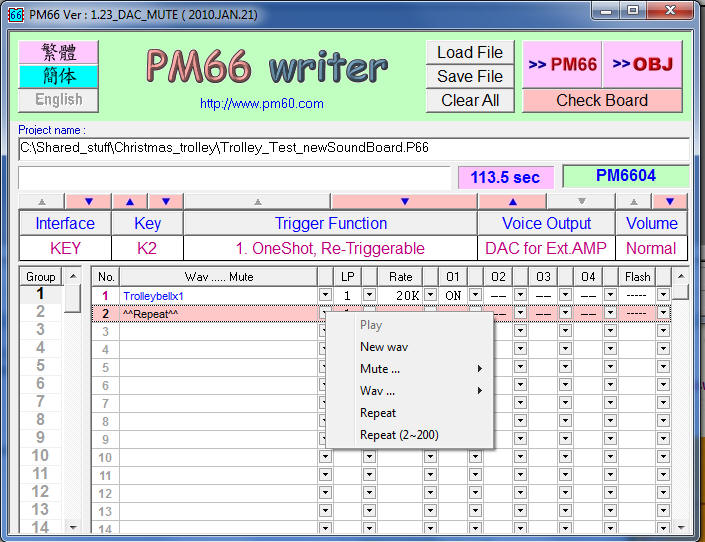The width and height of the screenshot is (705, 542).
Task: Switch language to English
Action: pyautogui.click(x=58, y=100)
